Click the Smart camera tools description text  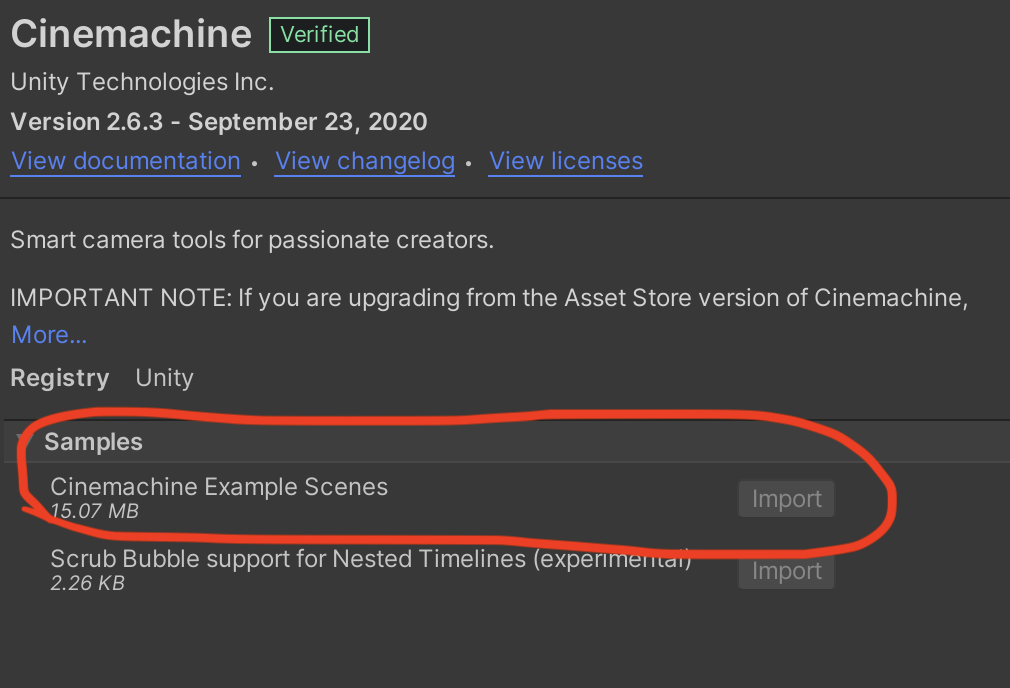click(252, 240)
